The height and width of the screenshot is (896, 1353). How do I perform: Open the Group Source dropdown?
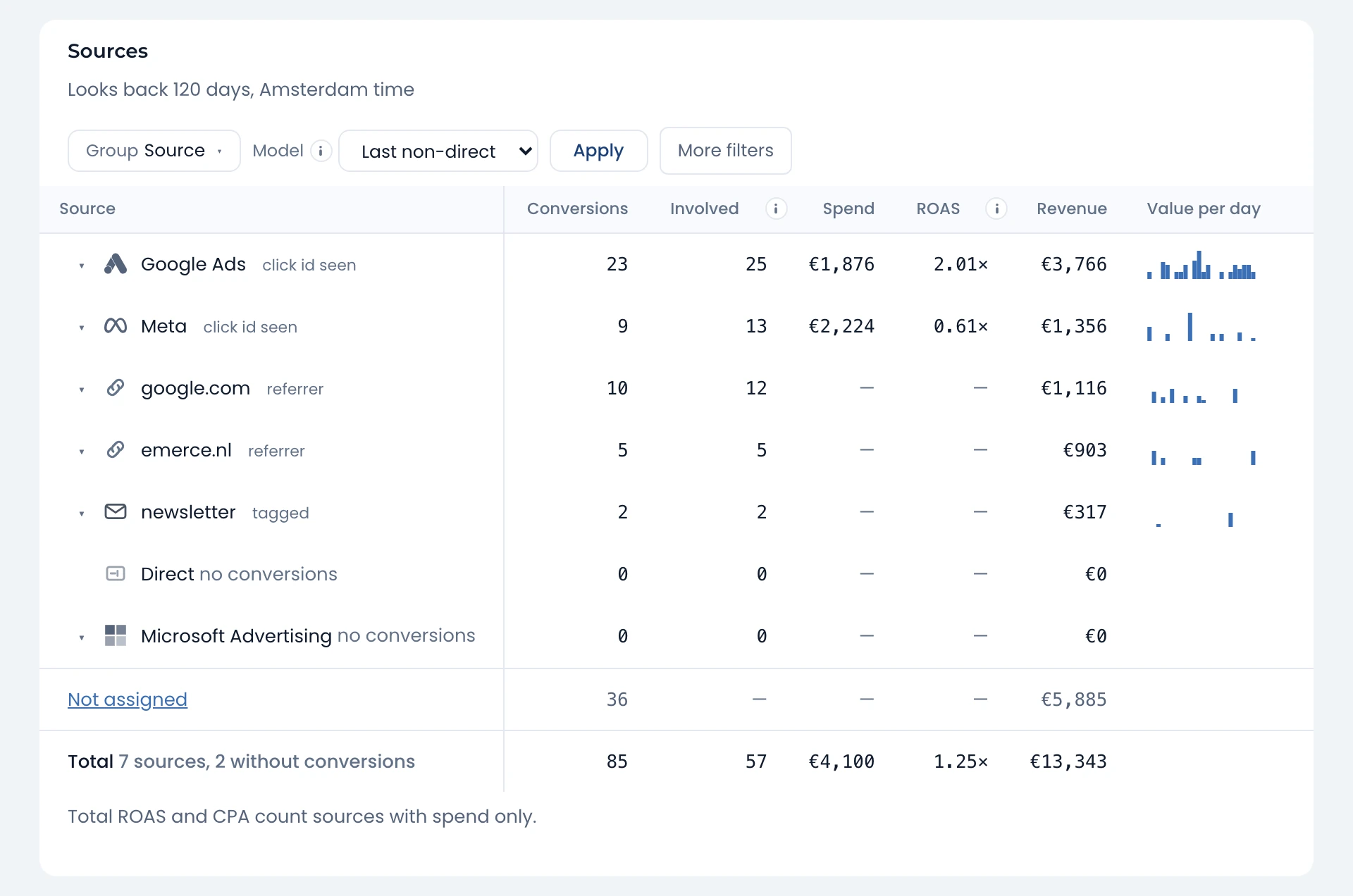[x=154, y=151]
